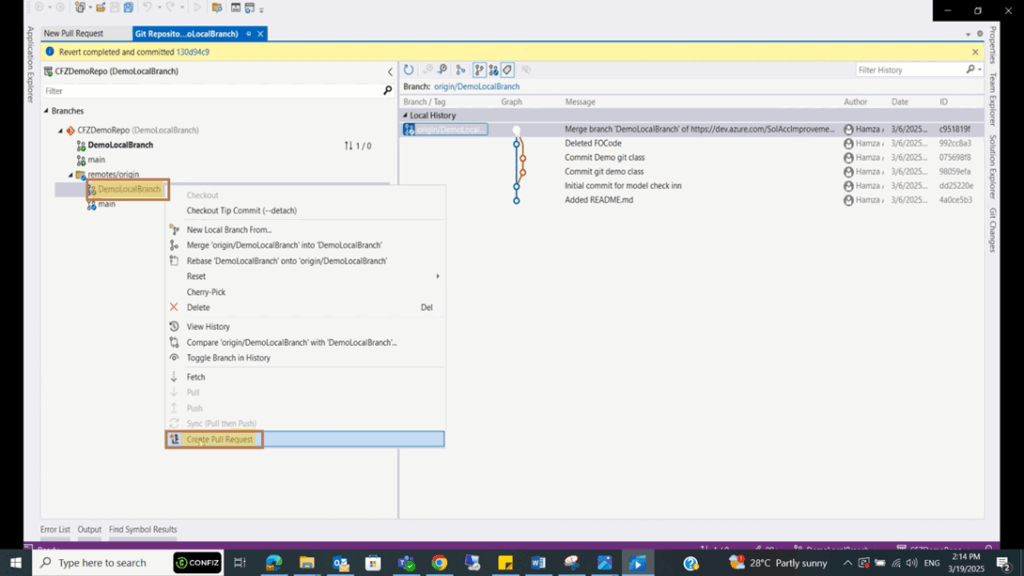Click the Refresh history icon
1024x576 pixels.
click(x=409, y=70)
